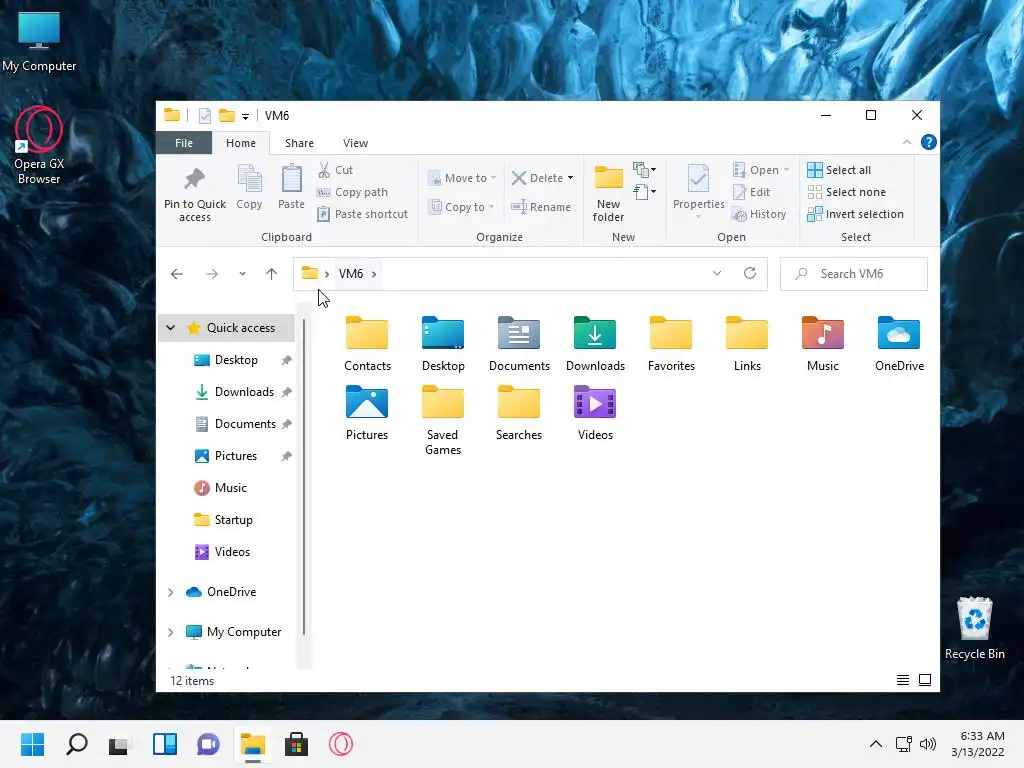
Task: Click the Cut scissors command
Action: [335, 170]
